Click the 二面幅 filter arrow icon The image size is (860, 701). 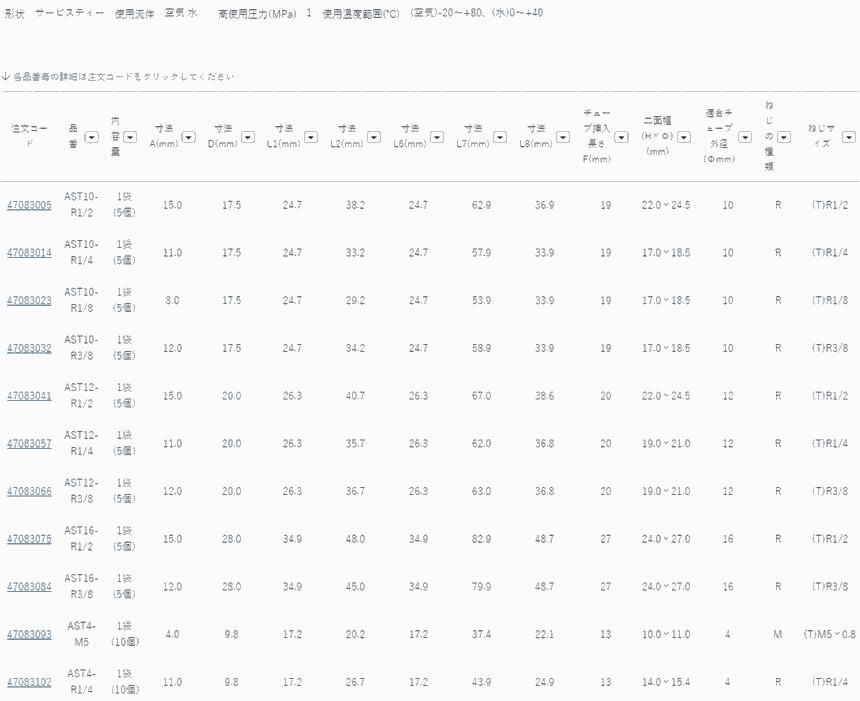pos(683,137)
